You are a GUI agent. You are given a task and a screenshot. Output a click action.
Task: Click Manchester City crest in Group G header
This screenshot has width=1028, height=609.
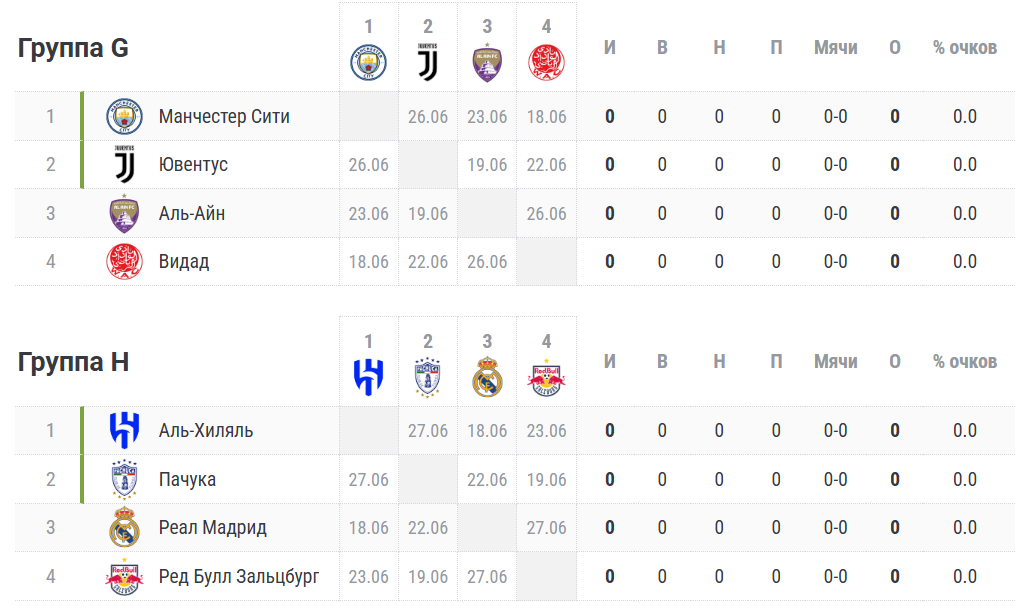368,63
